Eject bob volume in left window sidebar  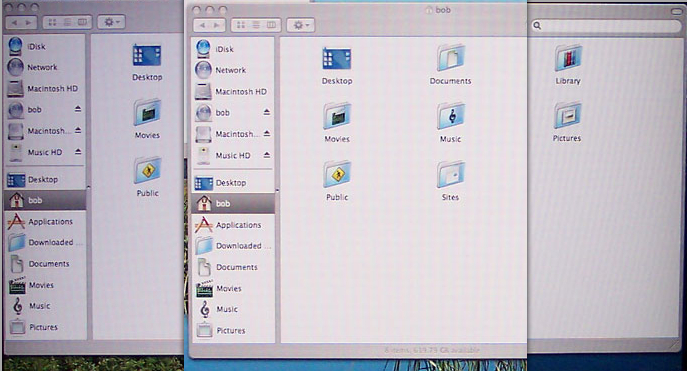(78, 109)
